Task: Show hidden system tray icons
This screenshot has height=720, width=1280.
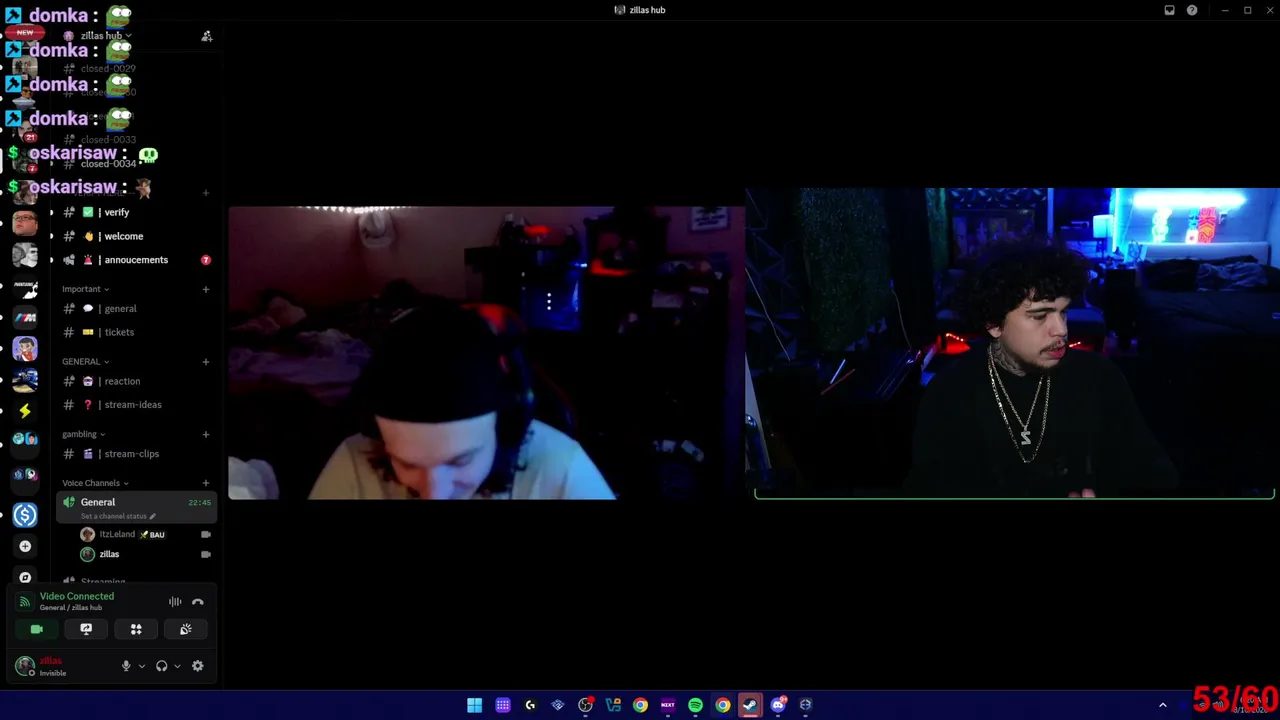Action: (x=1162, y=705)
